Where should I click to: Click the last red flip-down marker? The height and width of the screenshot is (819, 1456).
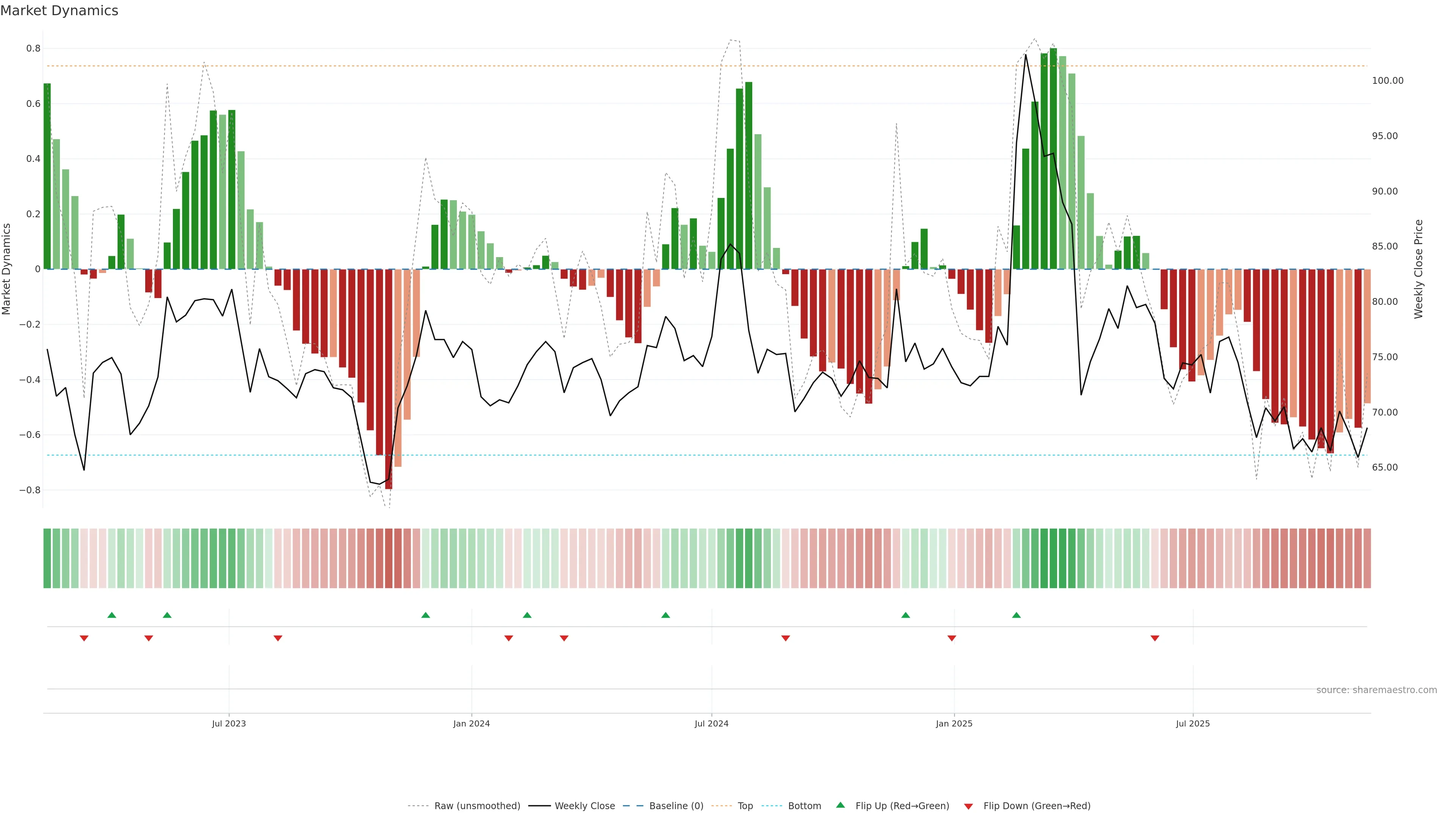tap(1155, 638)
